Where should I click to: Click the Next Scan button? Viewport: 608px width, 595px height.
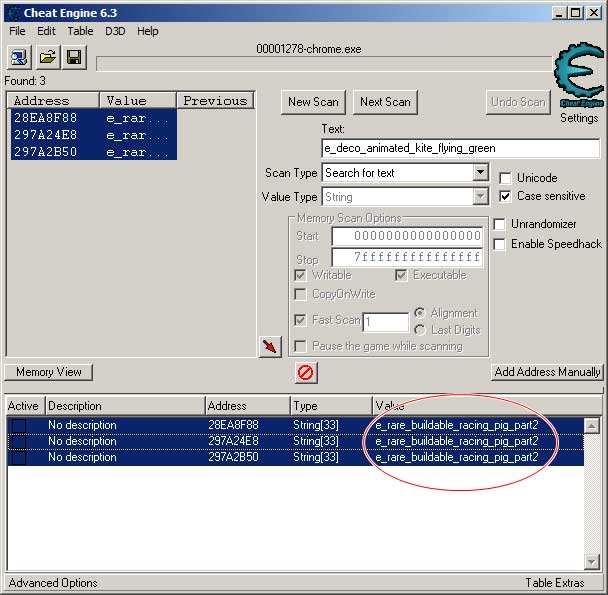(x=385, y=102)
